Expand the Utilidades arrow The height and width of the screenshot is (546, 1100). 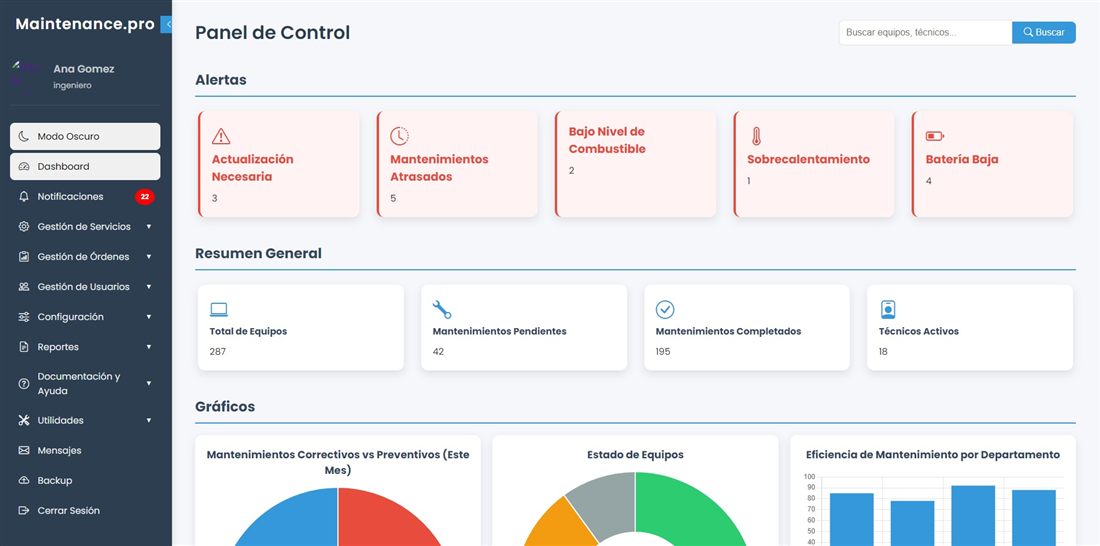pos(149,420)
